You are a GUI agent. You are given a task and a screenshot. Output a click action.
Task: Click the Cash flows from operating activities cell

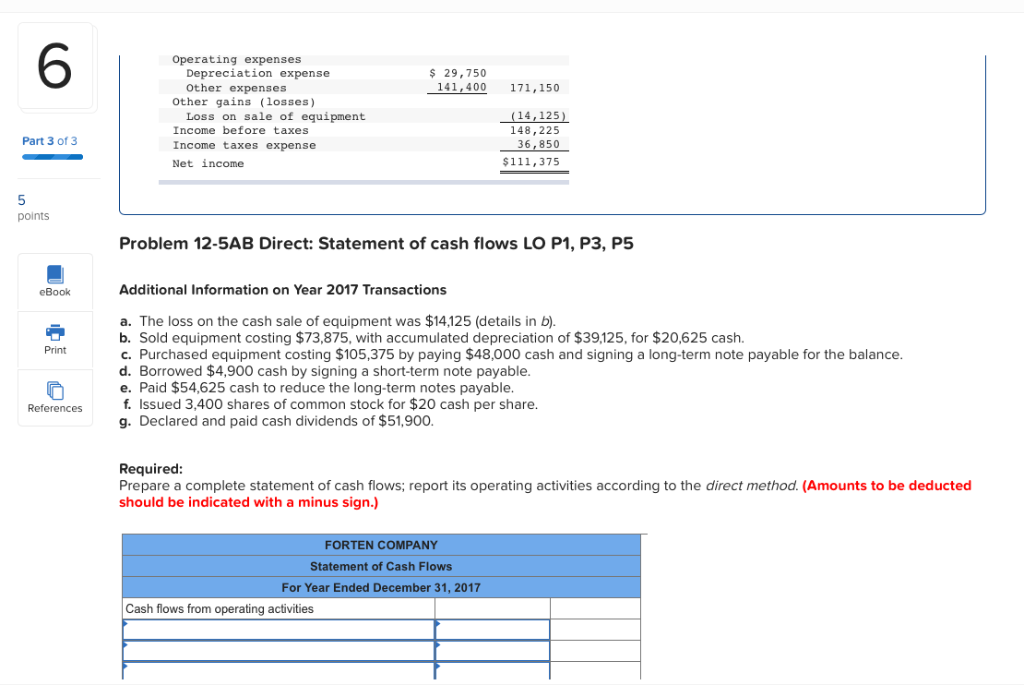click(x=278, y=609)
